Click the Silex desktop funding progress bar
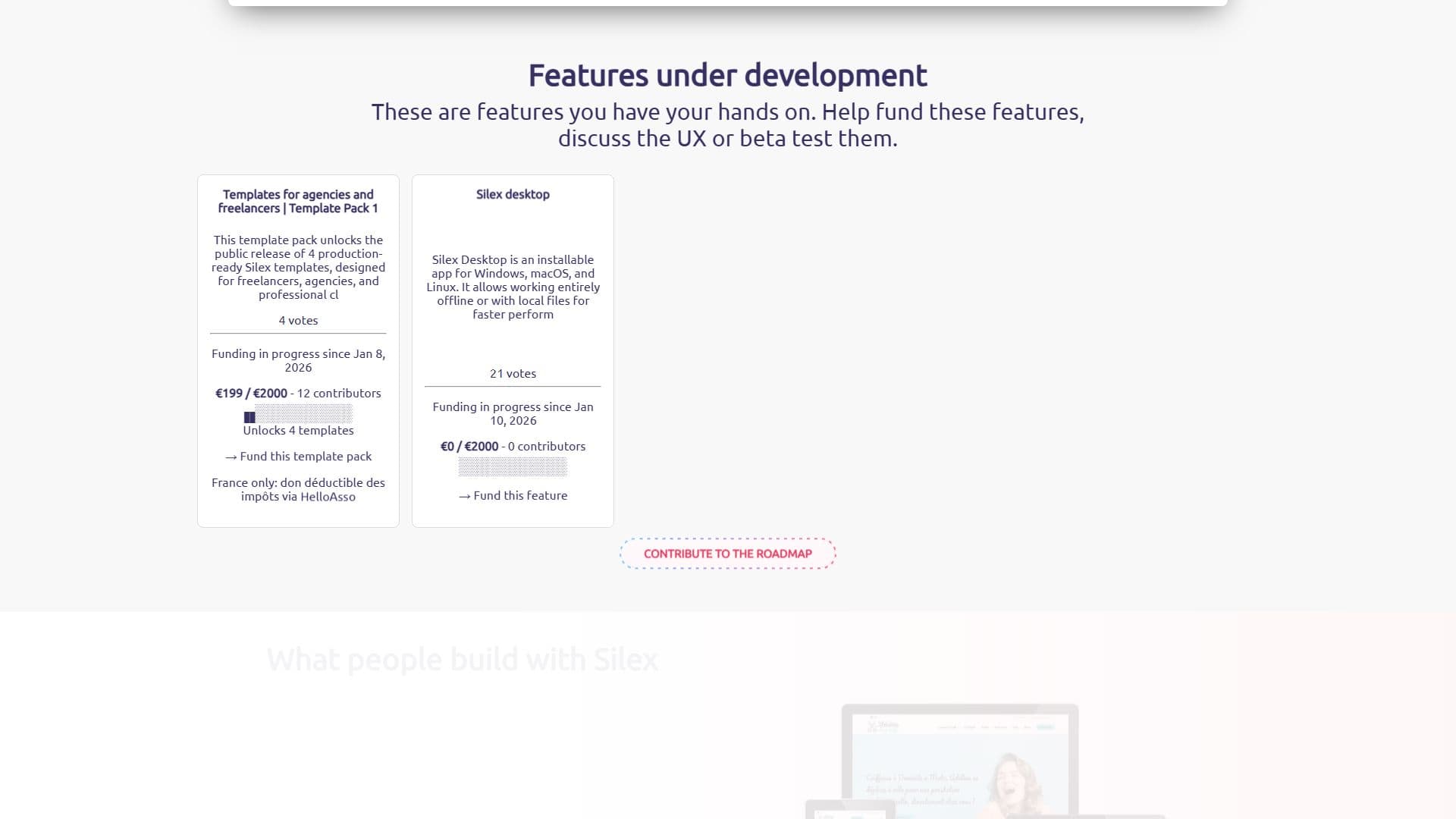This screenshot has width=1456, height=819. pyautogui.click(x=513, y=467)
